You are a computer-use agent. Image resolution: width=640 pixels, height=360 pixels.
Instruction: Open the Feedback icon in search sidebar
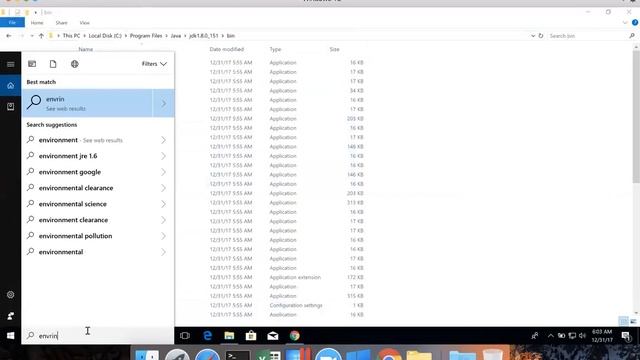(11, 316)
